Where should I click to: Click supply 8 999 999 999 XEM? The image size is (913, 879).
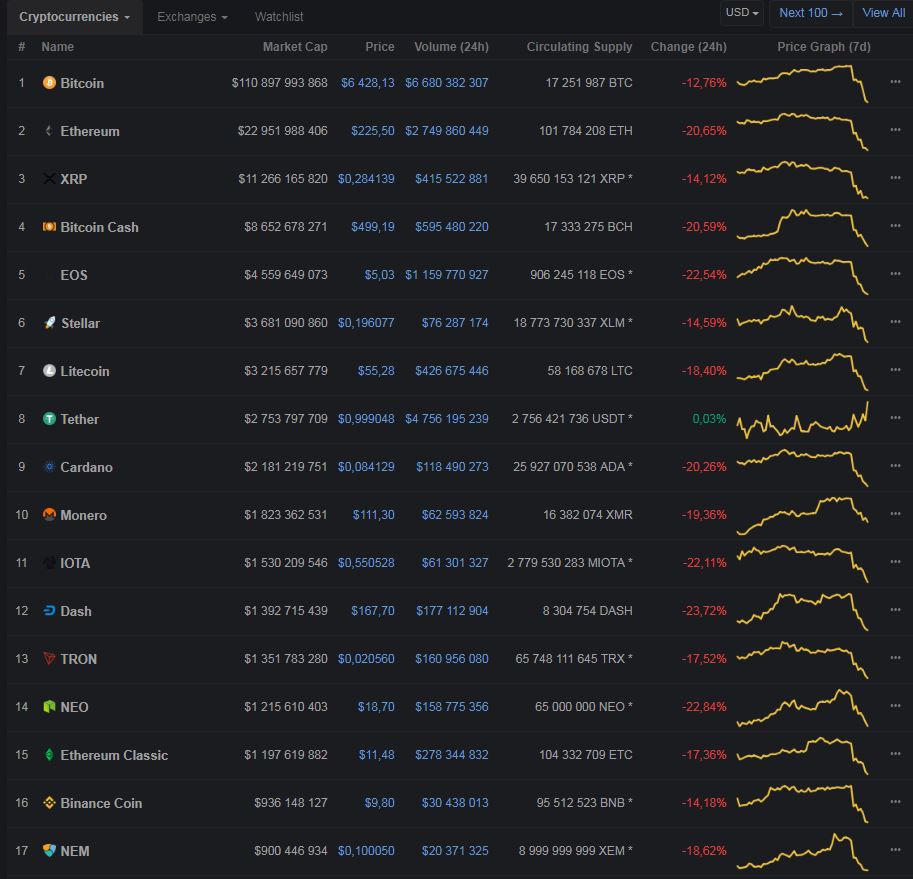575,850
